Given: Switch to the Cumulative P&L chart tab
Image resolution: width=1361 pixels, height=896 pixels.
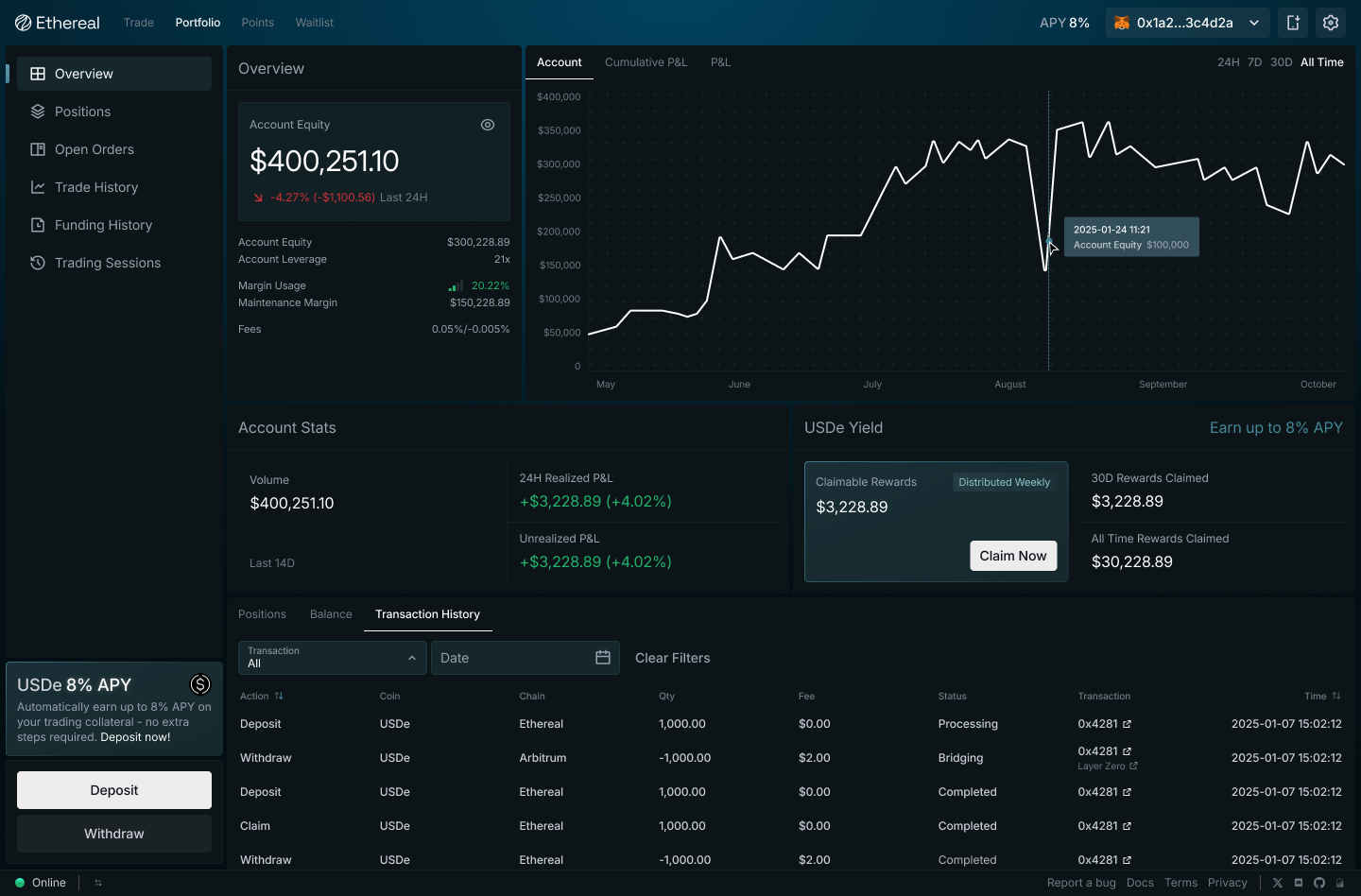Looking at the screenshot, I should (646, 62).
